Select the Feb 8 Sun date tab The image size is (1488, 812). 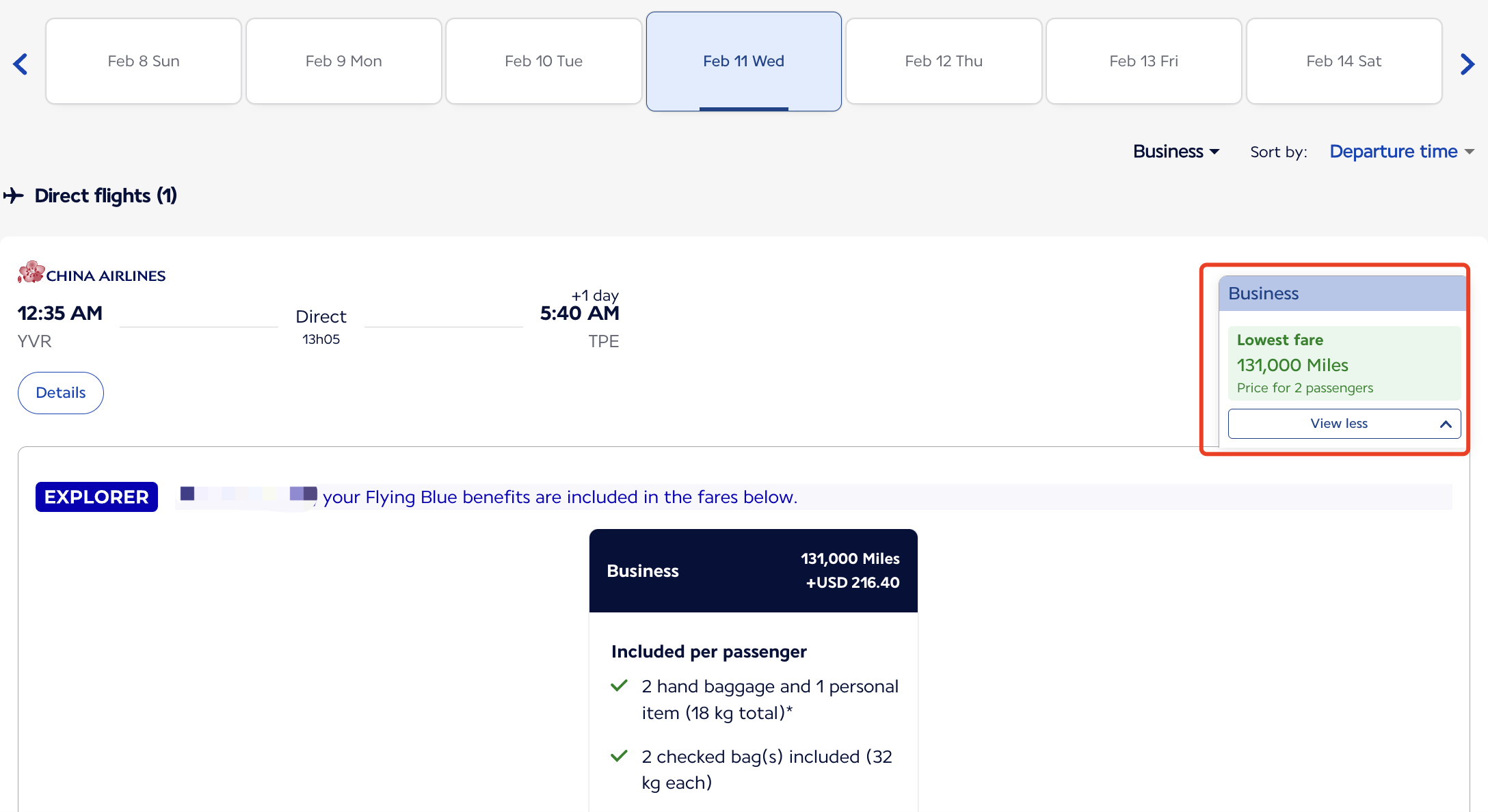144,62
